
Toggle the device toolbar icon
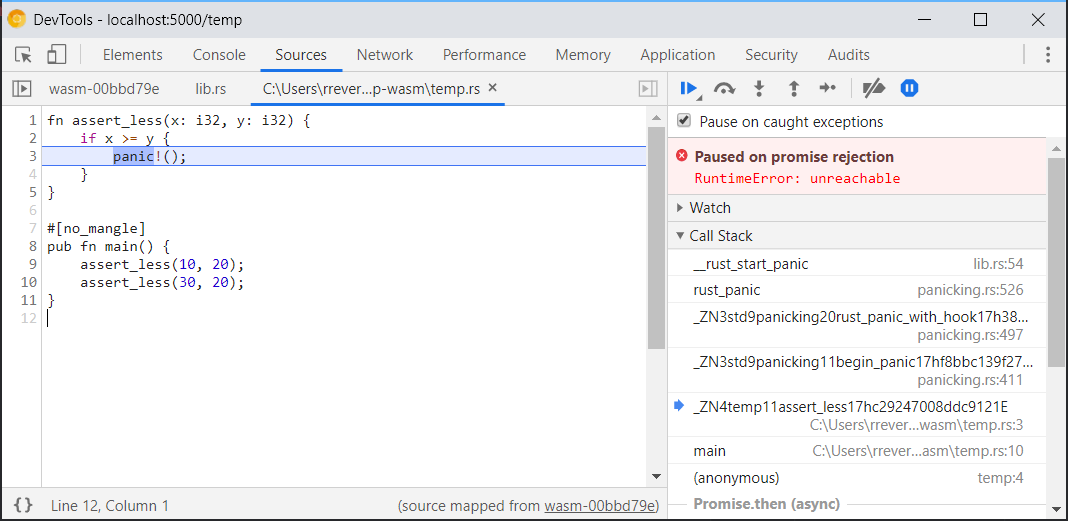point(57,55)
